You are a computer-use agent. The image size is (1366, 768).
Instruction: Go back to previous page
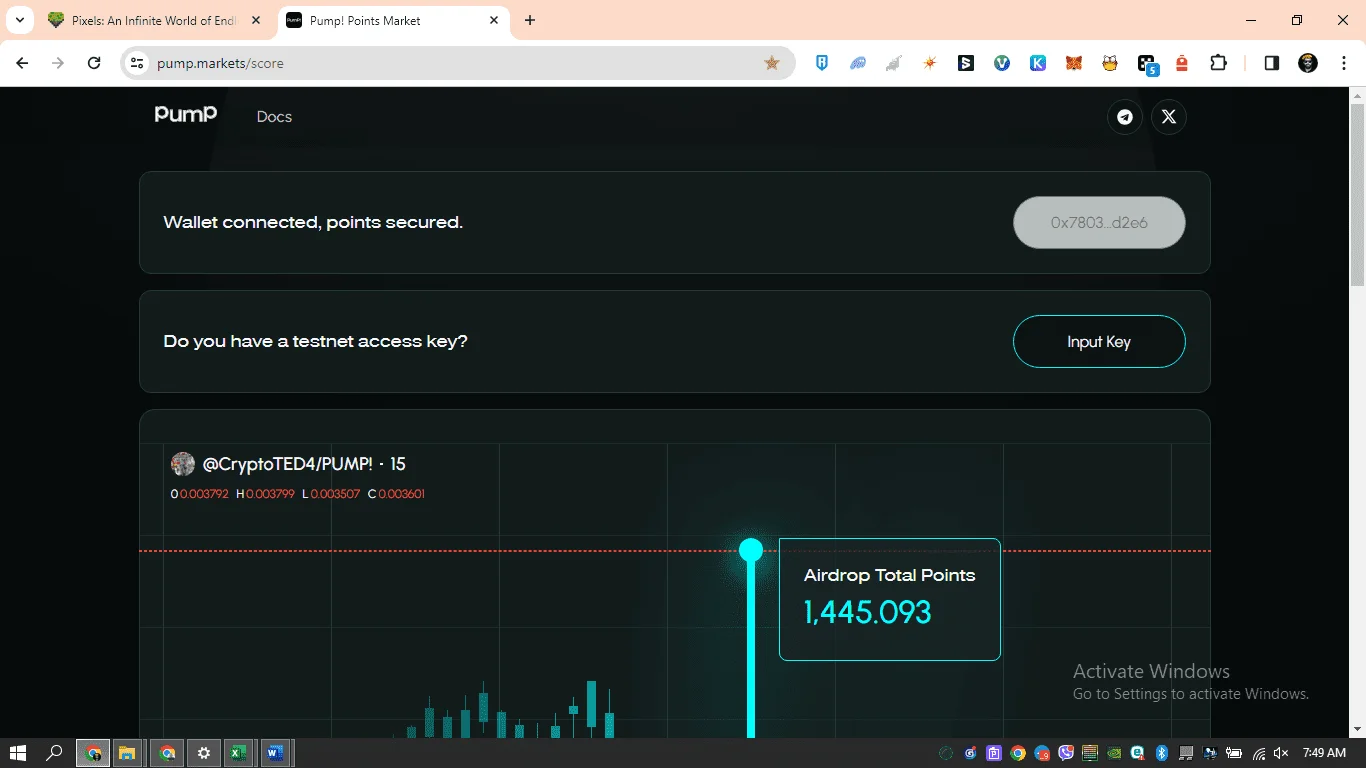22,63
